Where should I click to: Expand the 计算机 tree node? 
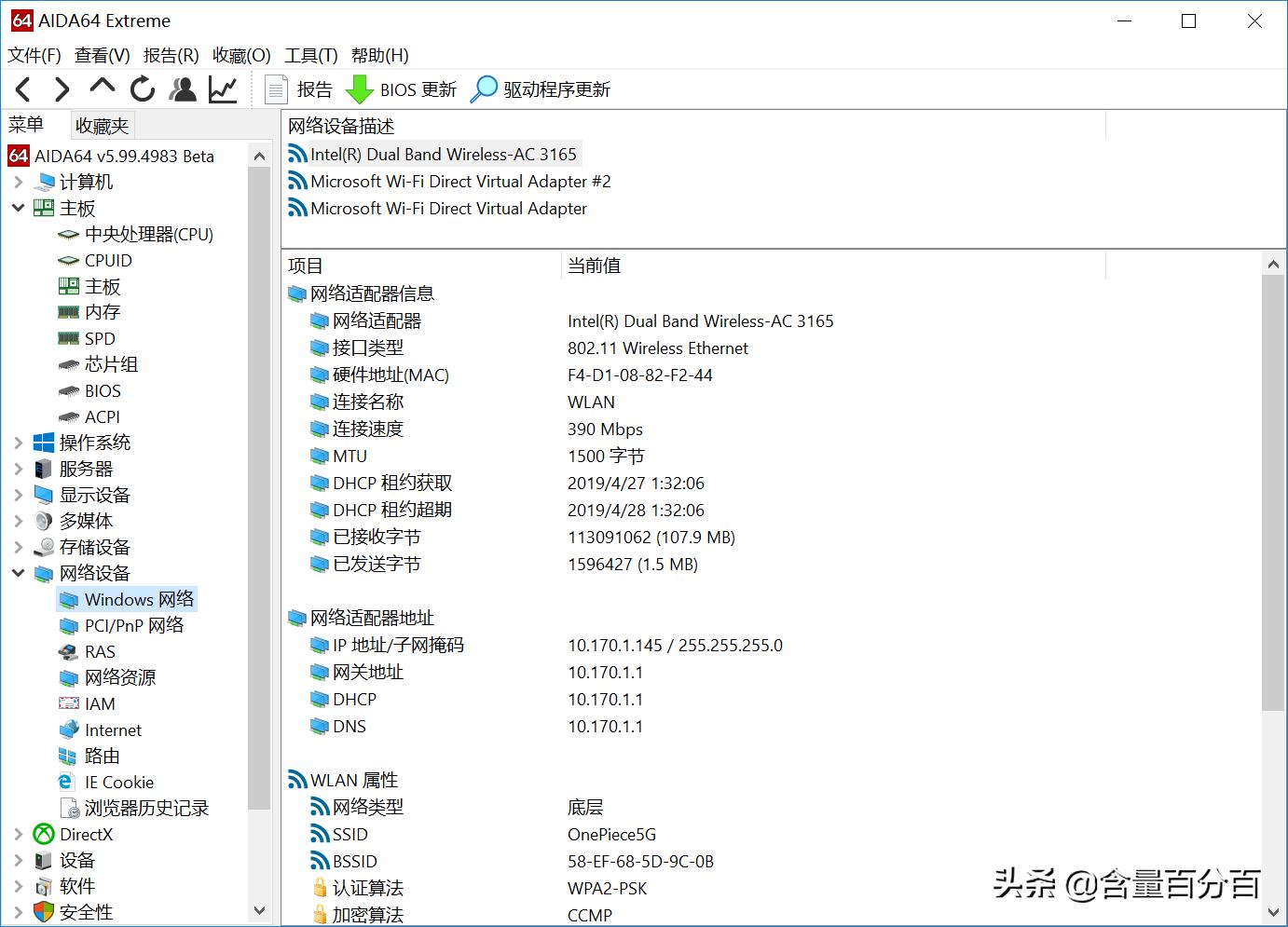click(x=19, y=182)
